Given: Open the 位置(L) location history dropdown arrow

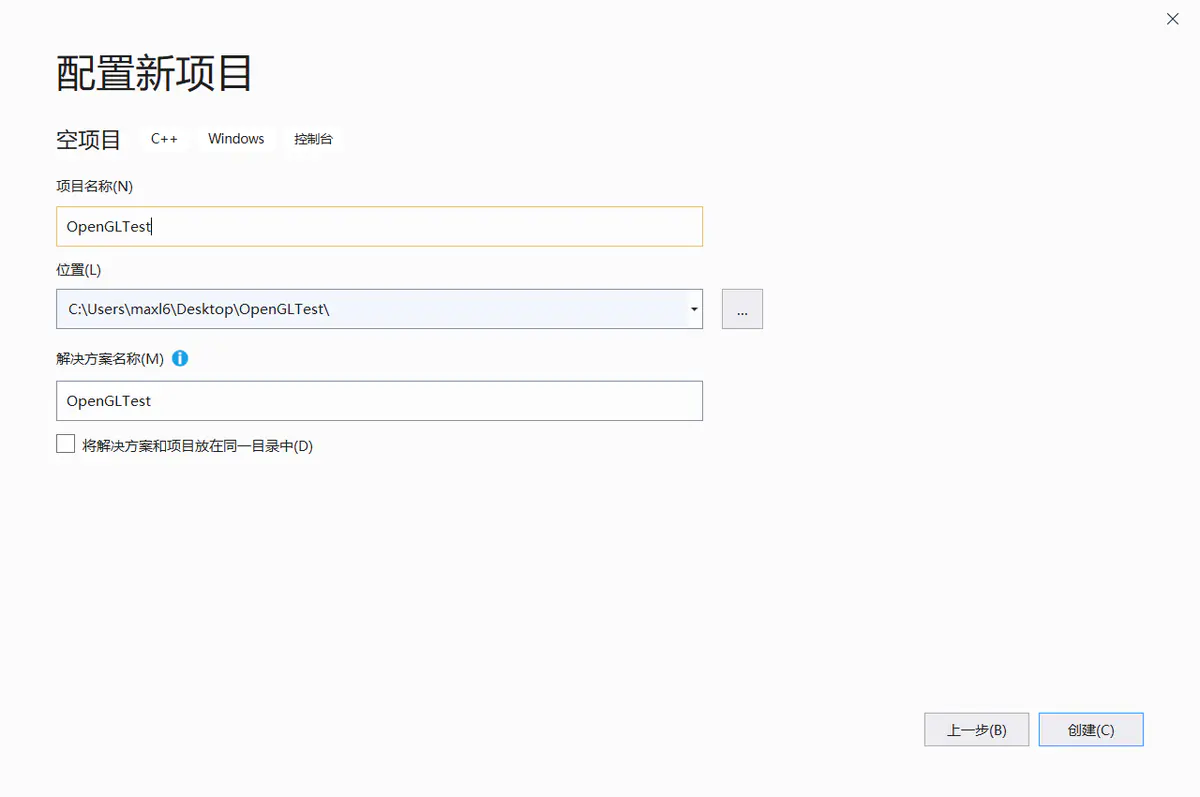Looking at the screenshot, I should pyautogui.click(x=693, y=309).
